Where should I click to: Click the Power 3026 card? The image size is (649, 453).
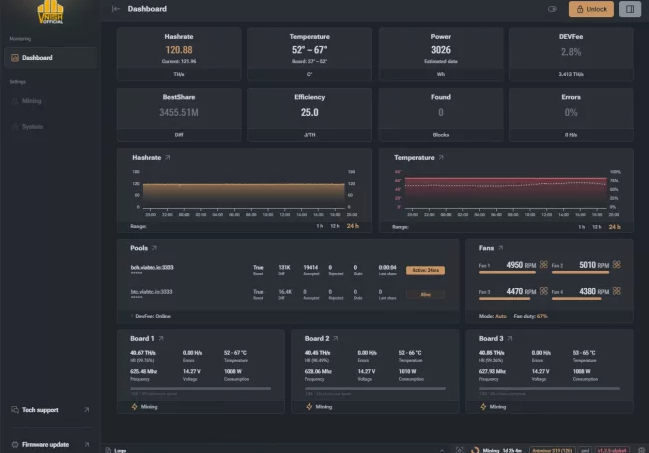(x=441, y=54)
